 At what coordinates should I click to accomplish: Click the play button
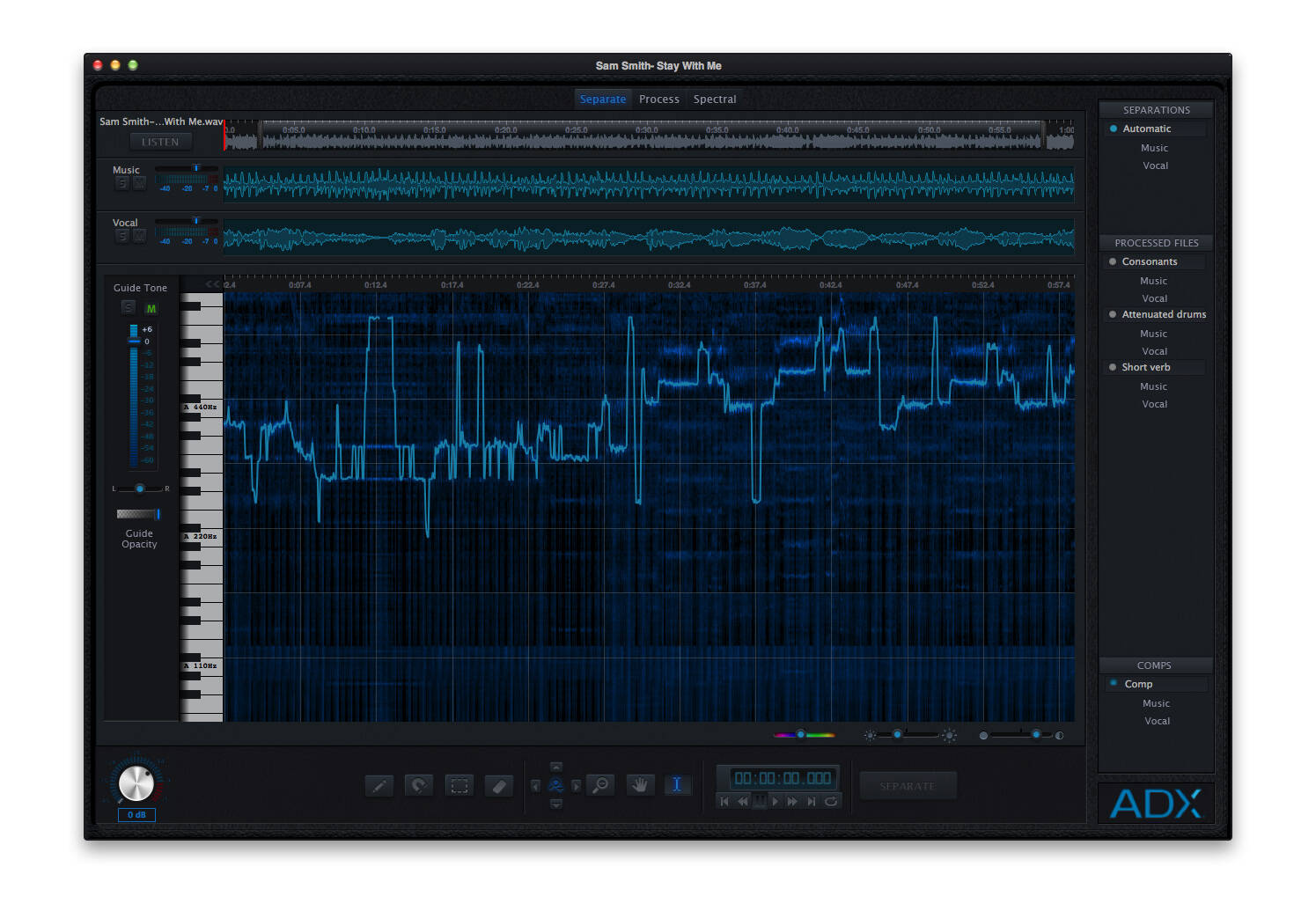click(x=776, y=801)
